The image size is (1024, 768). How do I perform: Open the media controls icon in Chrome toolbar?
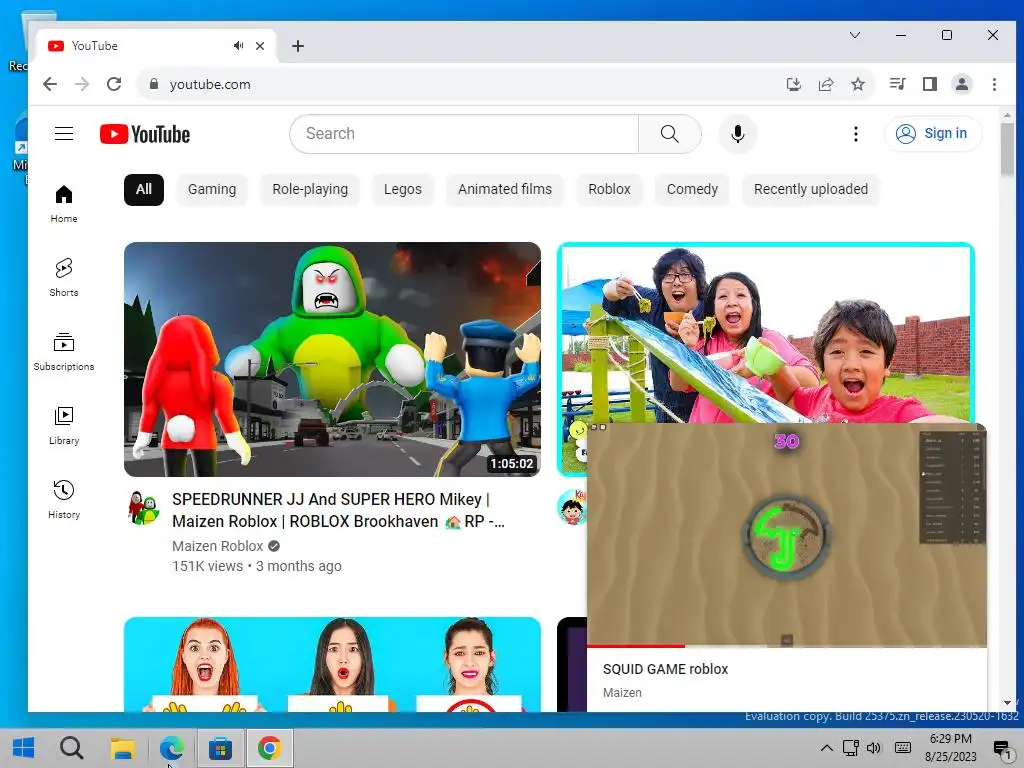click(897, 84)
